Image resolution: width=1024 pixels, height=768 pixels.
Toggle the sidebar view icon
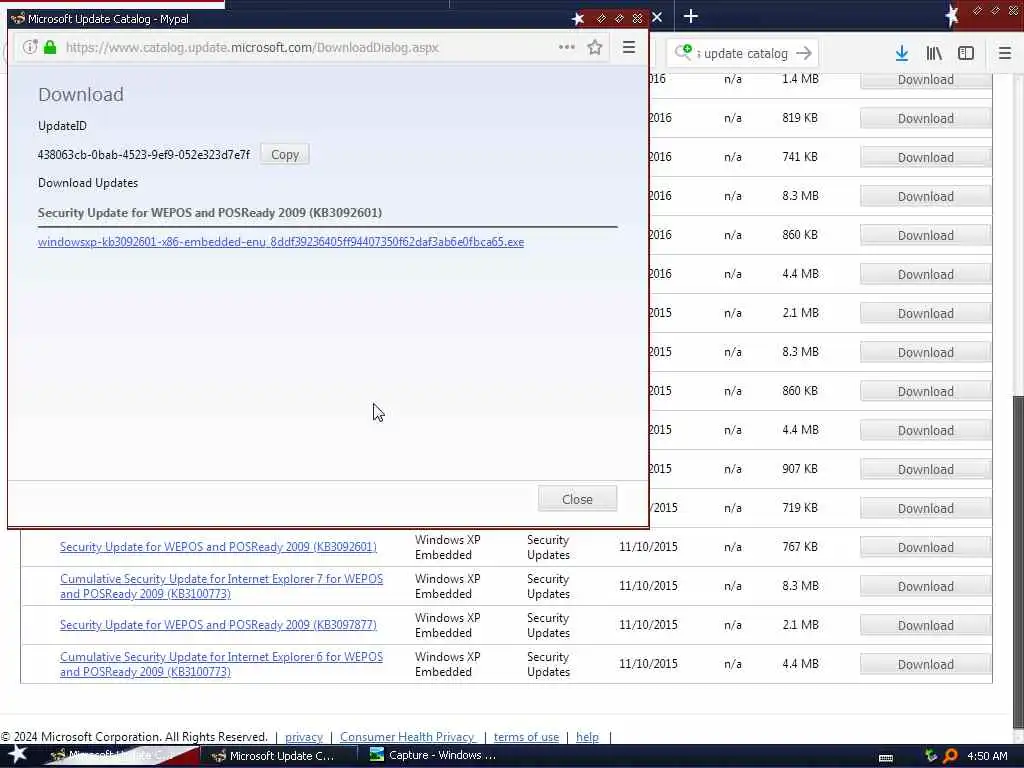coord(966,54)
